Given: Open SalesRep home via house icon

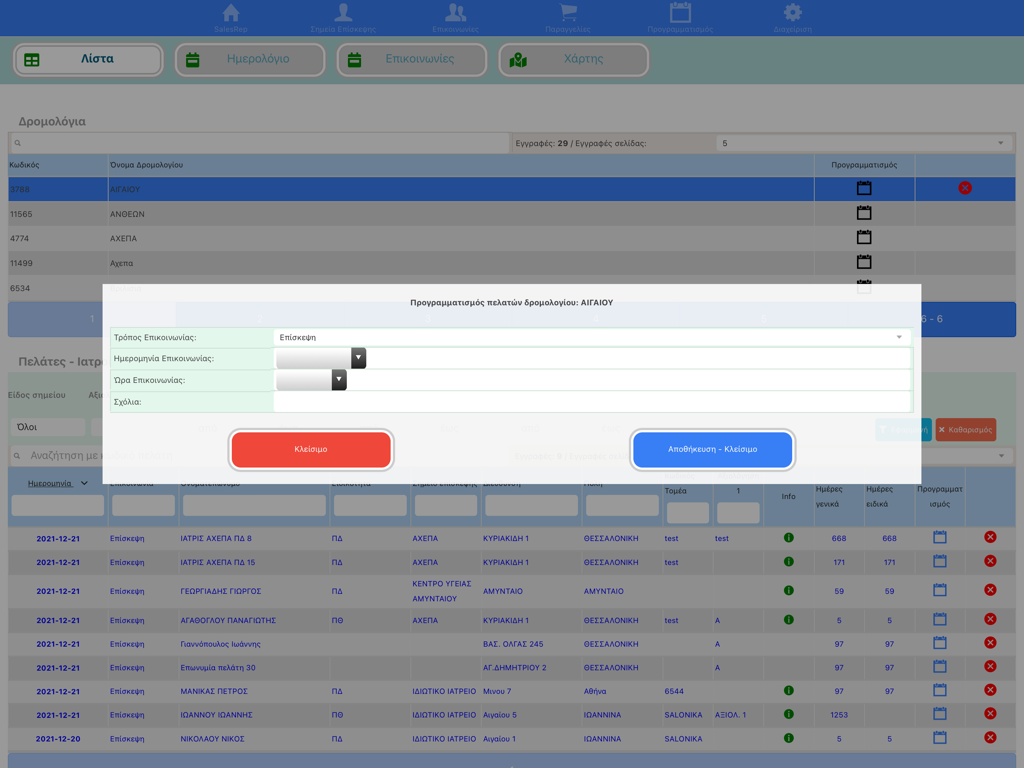Looking at the screenshot, I should (230, 12).
